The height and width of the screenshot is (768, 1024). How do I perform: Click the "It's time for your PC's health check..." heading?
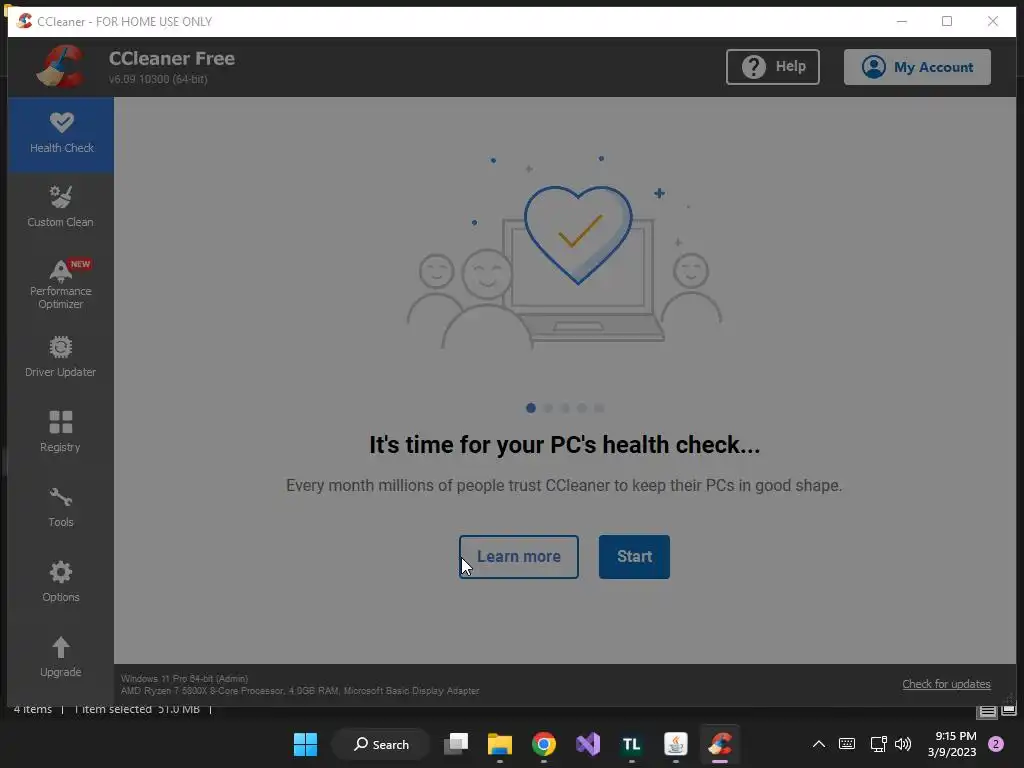pyautogui.click(x=564, y=445)
